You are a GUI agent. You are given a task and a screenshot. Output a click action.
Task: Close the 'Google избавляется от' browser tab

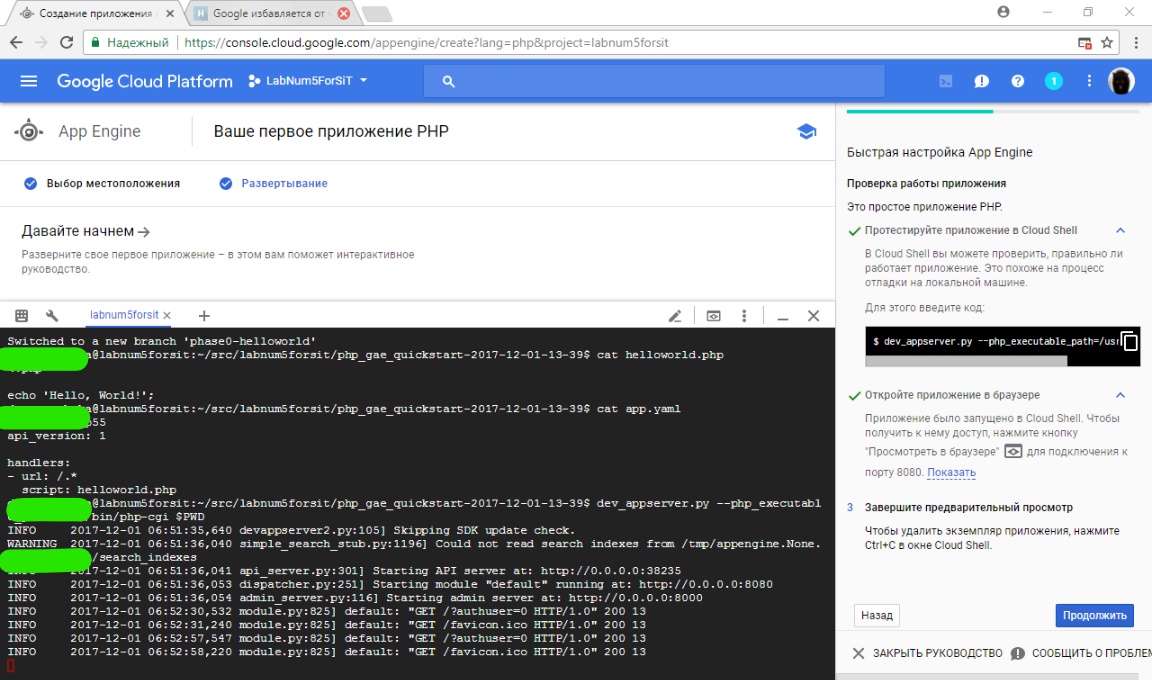[343, 13]
